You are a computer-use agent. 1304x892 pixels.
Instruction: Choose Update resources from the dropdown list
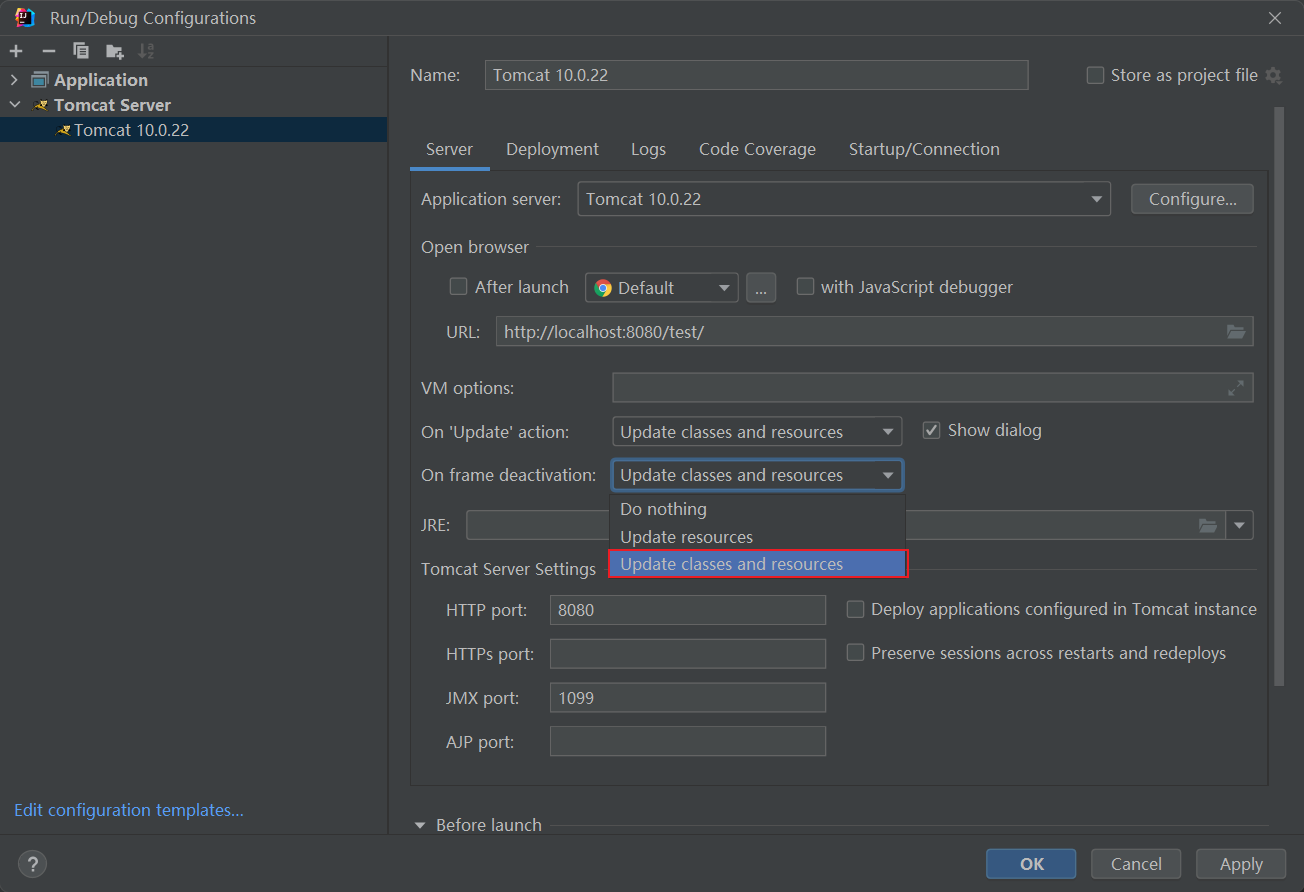pos(757,537)
